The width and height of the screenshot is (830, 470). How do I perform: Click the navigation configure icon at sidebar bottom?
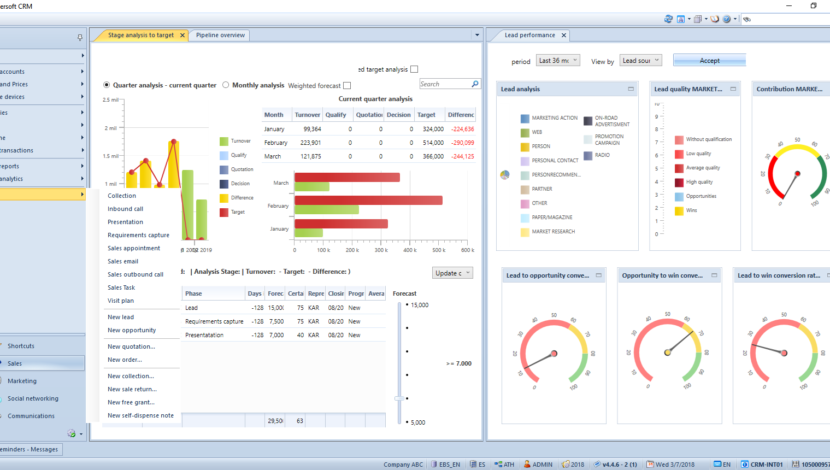(72, 433)
